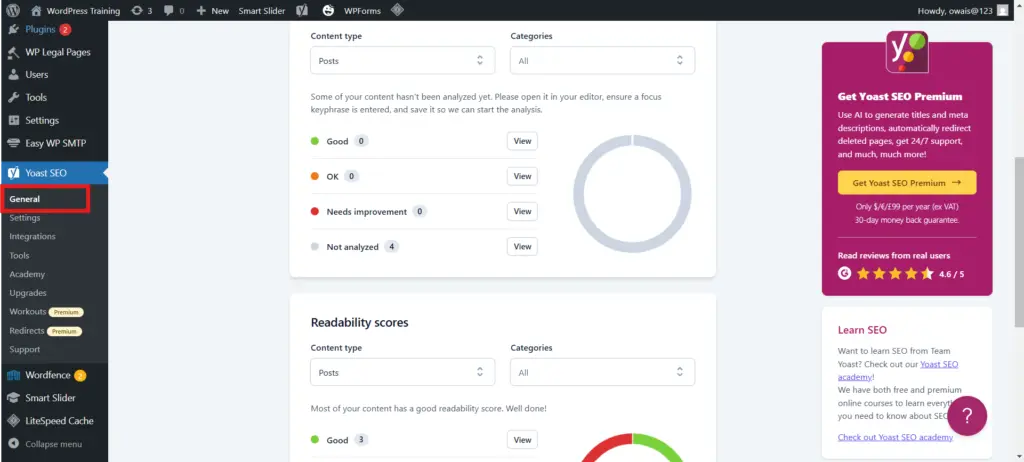Open SEO scores Categories All dropdown
Screen dimensions: 1024x462
(602, 61)
